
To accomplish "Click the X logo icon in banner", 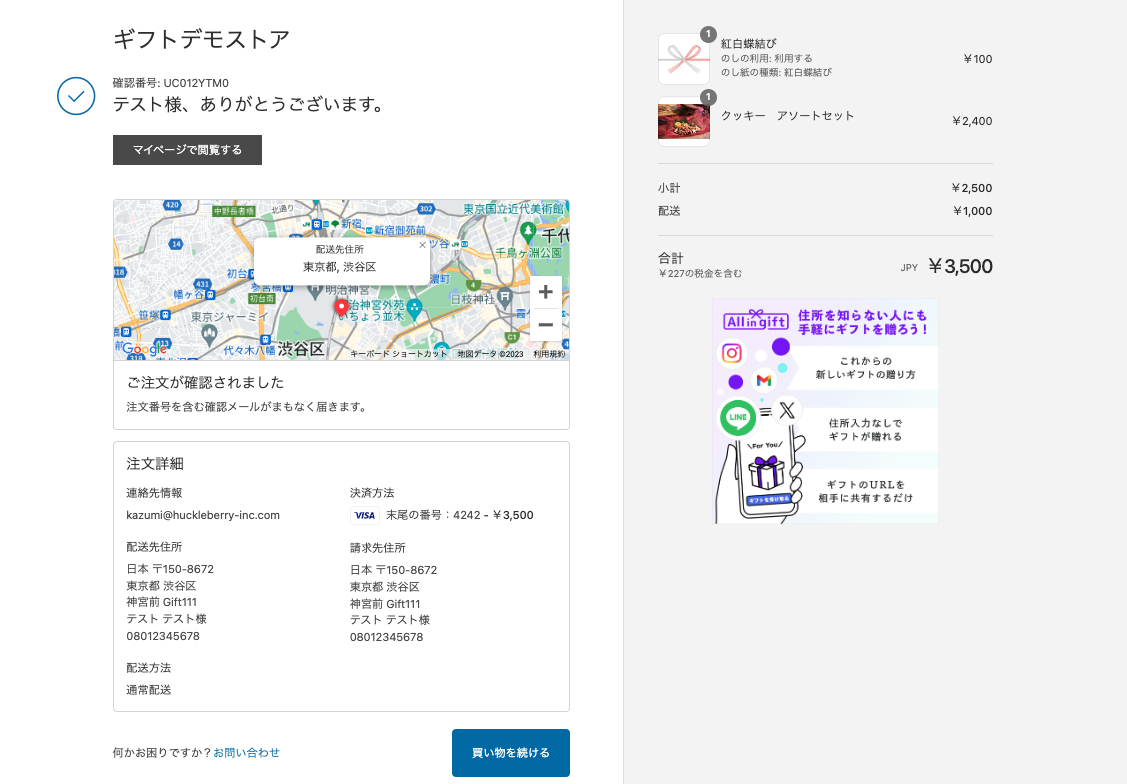I will (787, 410).
